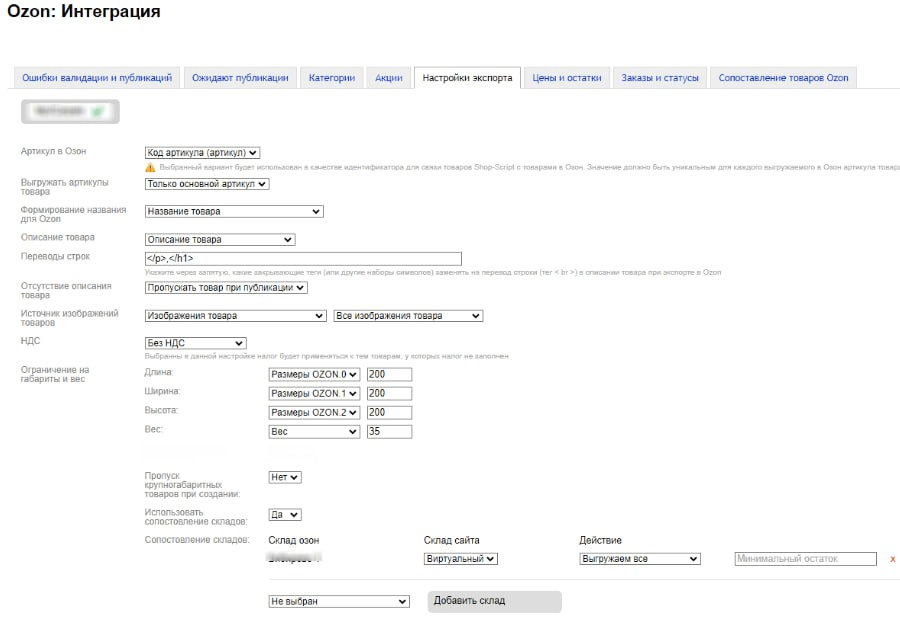Open the Не выбран warehouse dropdown

point(339,601)
